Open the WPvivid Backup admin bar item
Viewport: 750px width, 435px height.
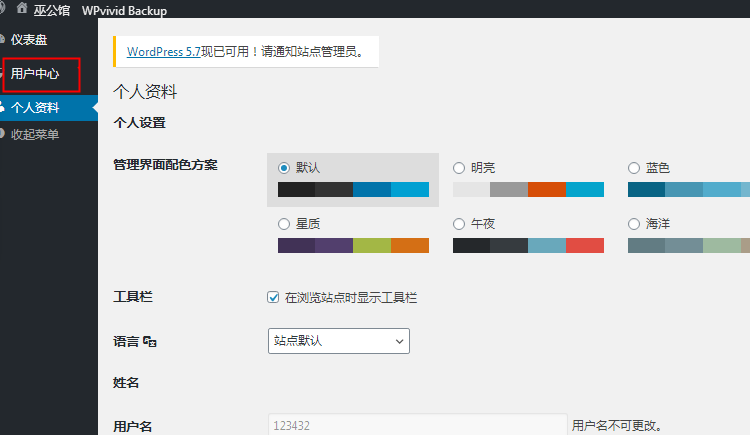pyautogui.click(x=124, y=11)
